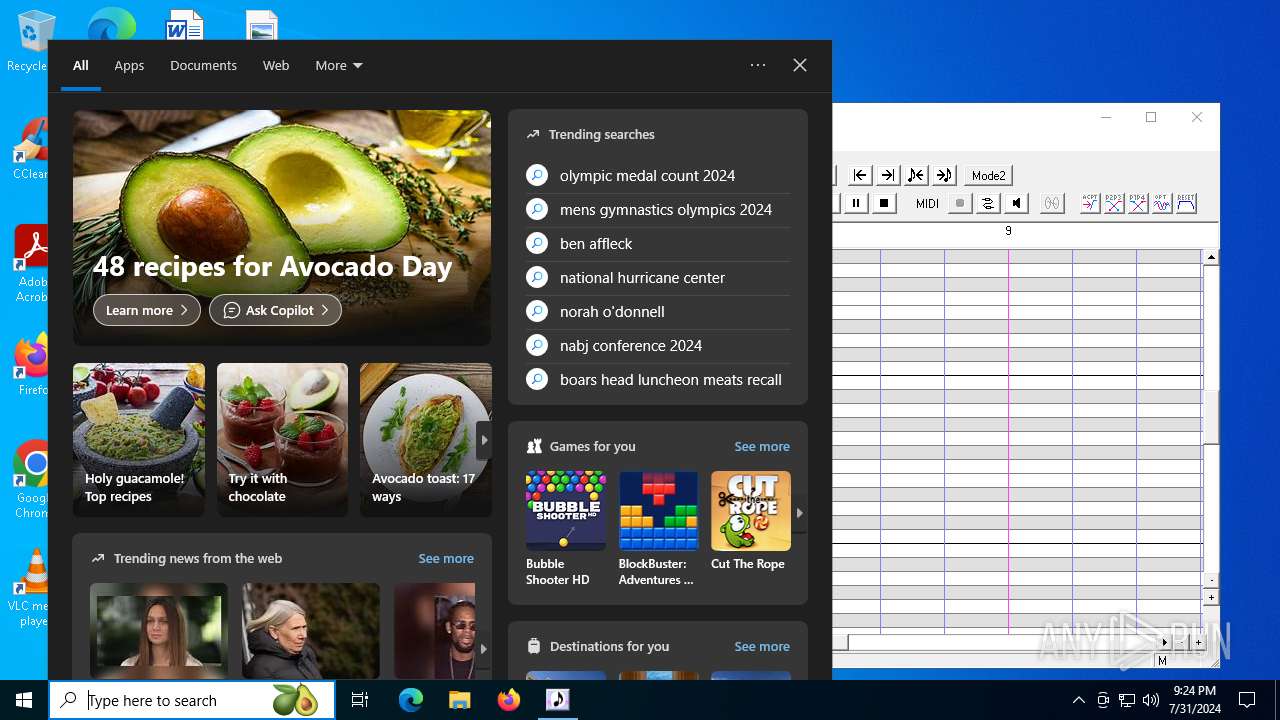Show hidden system tray icons
Image resolution: width=1280 pixels, height=720 pixels.
point(1078,700)
